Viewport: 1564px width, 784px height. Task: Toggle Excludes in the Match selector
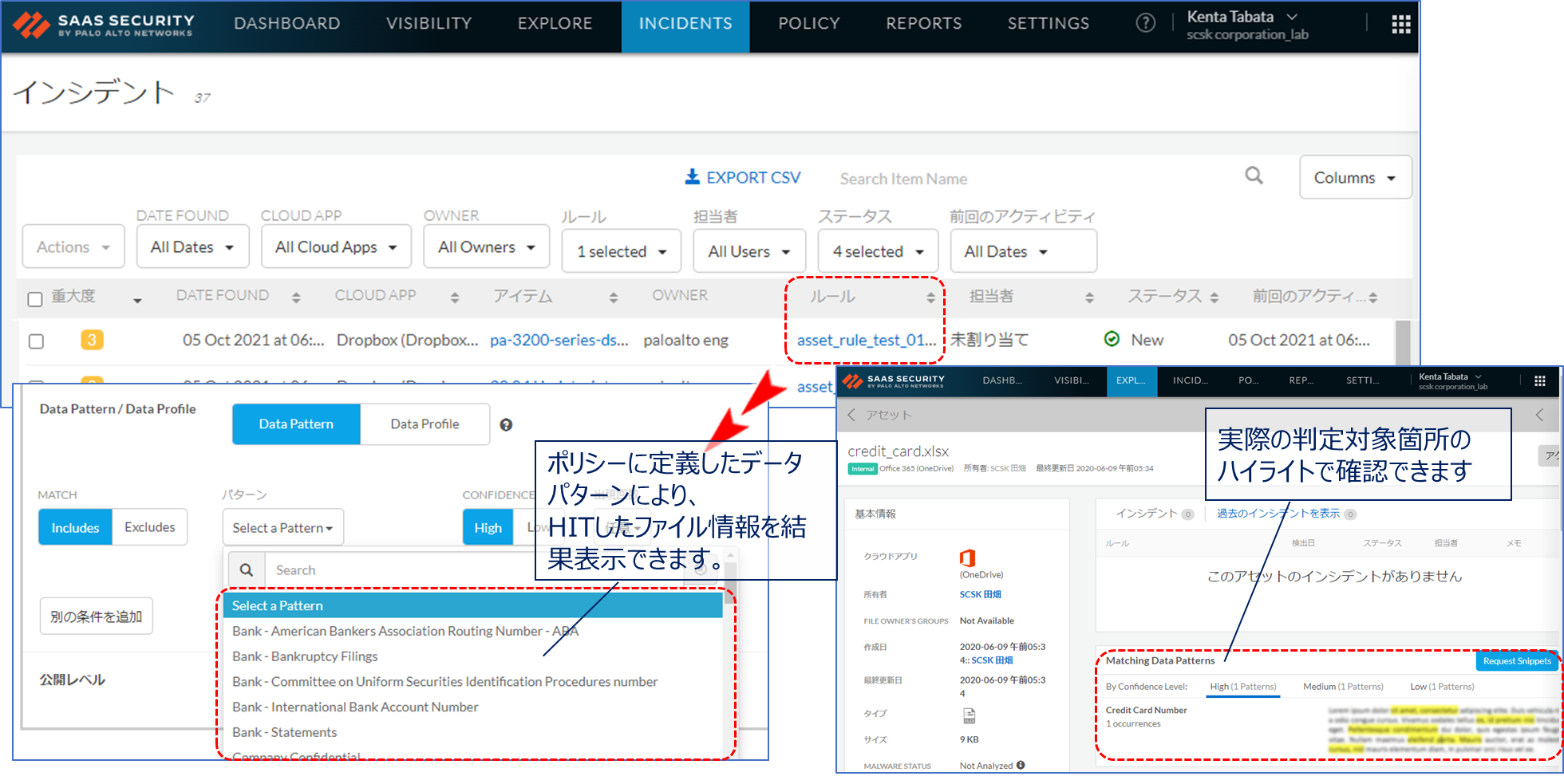point(149,526)
